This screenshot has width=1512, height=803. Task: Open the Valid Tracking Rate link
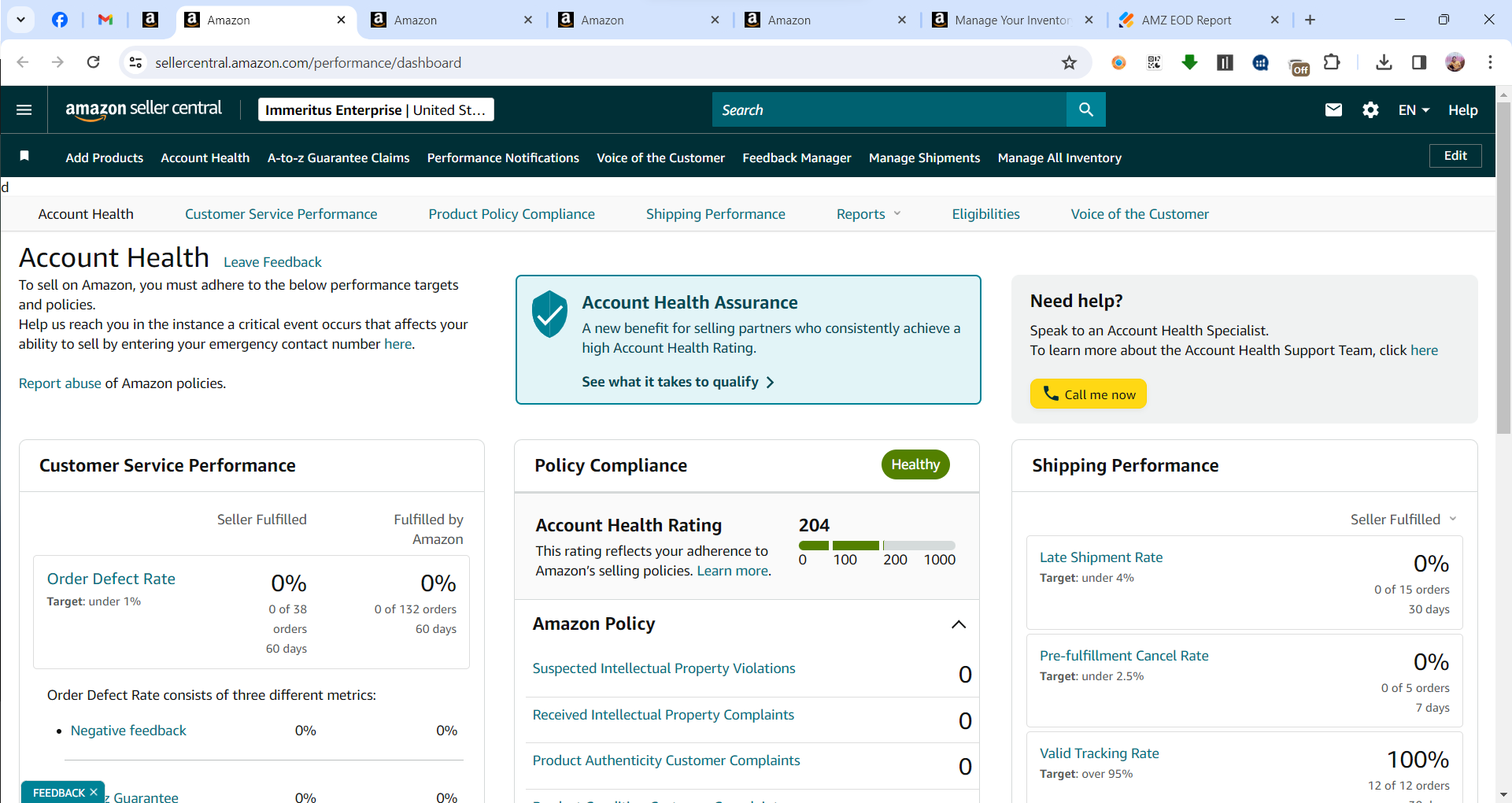pyautogui.click(x=1099, y=753)
